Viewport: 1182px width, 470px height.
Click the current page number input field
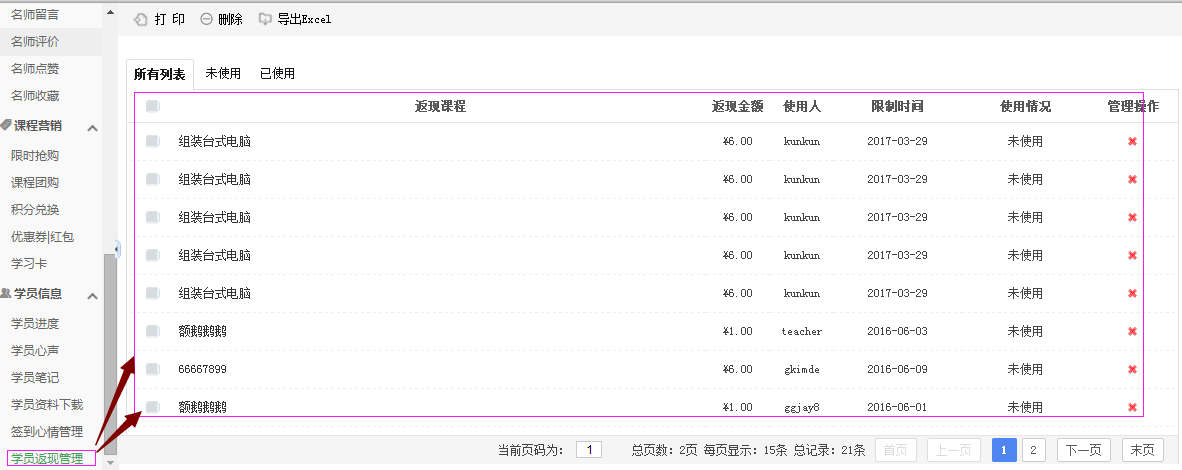[589, 450]
